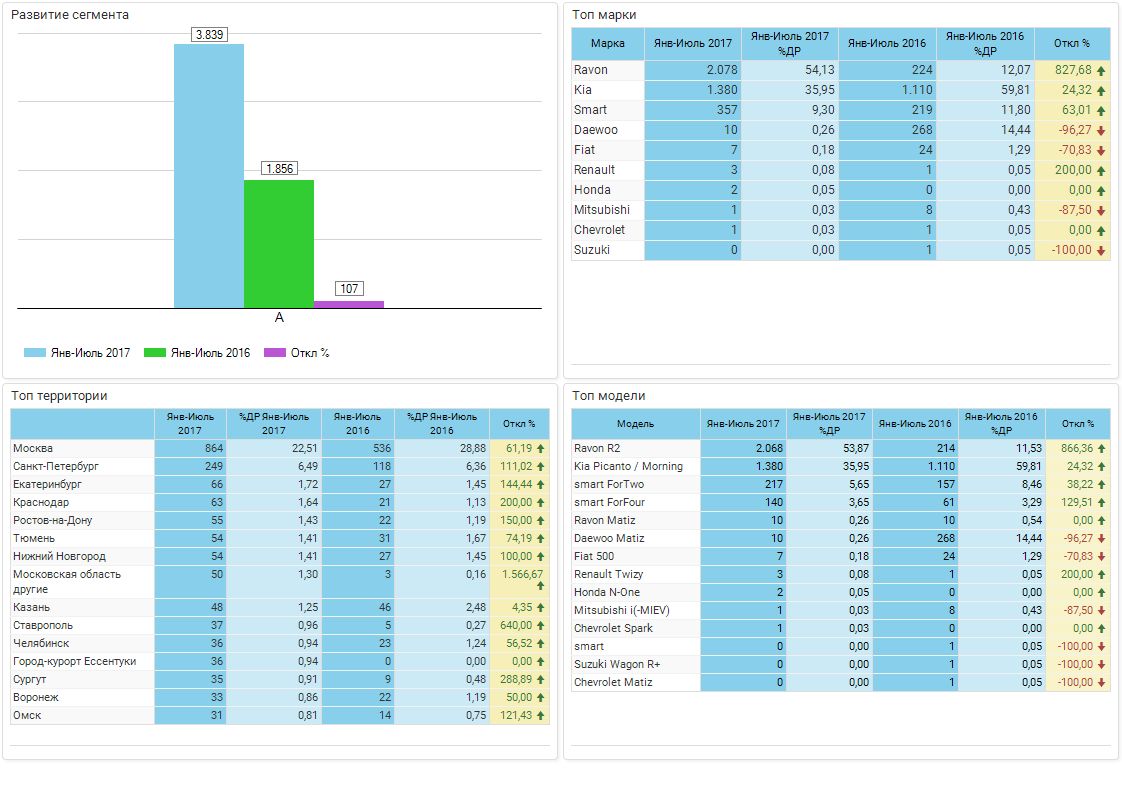Sort Топ марки by the Откл % header
The image size is (1122, 793).
(x=1072, y=44)
